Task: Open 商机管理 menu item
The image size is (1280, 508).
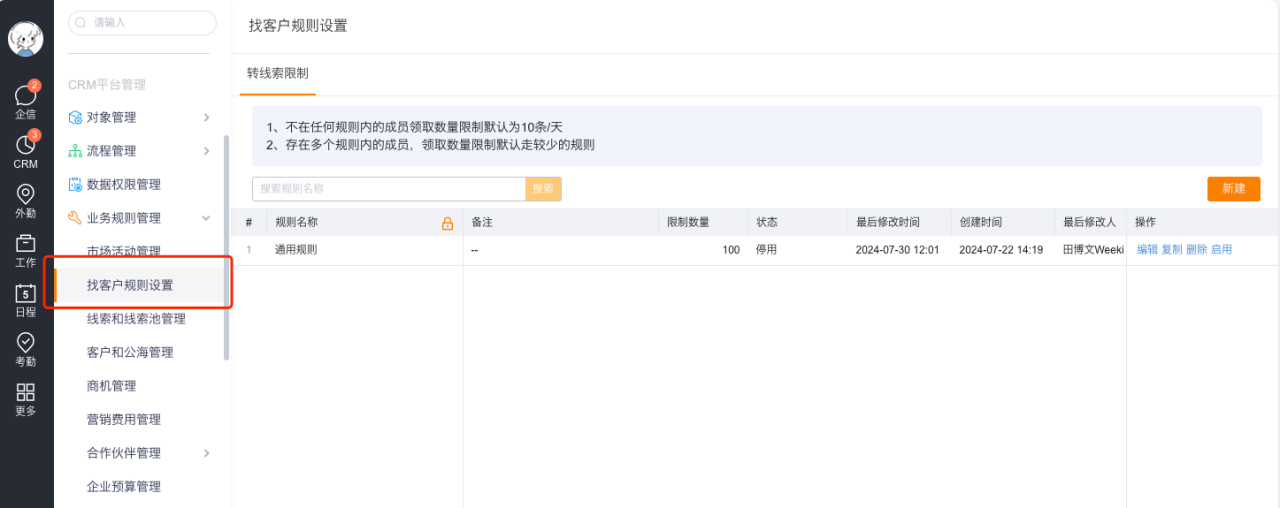Action: (111, 386)
